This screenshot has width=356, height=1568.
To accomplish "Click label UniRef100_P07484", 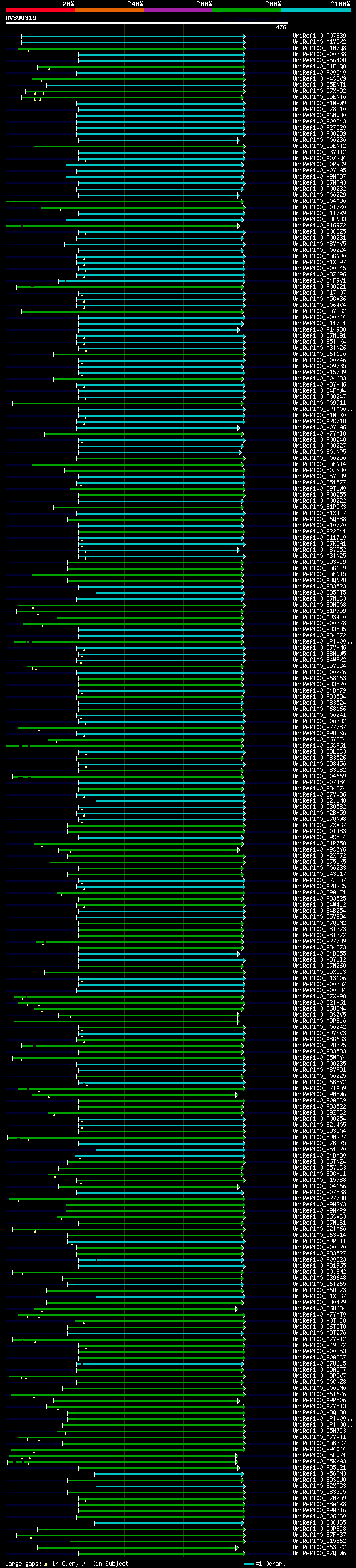I will click(x=319, y=782).
